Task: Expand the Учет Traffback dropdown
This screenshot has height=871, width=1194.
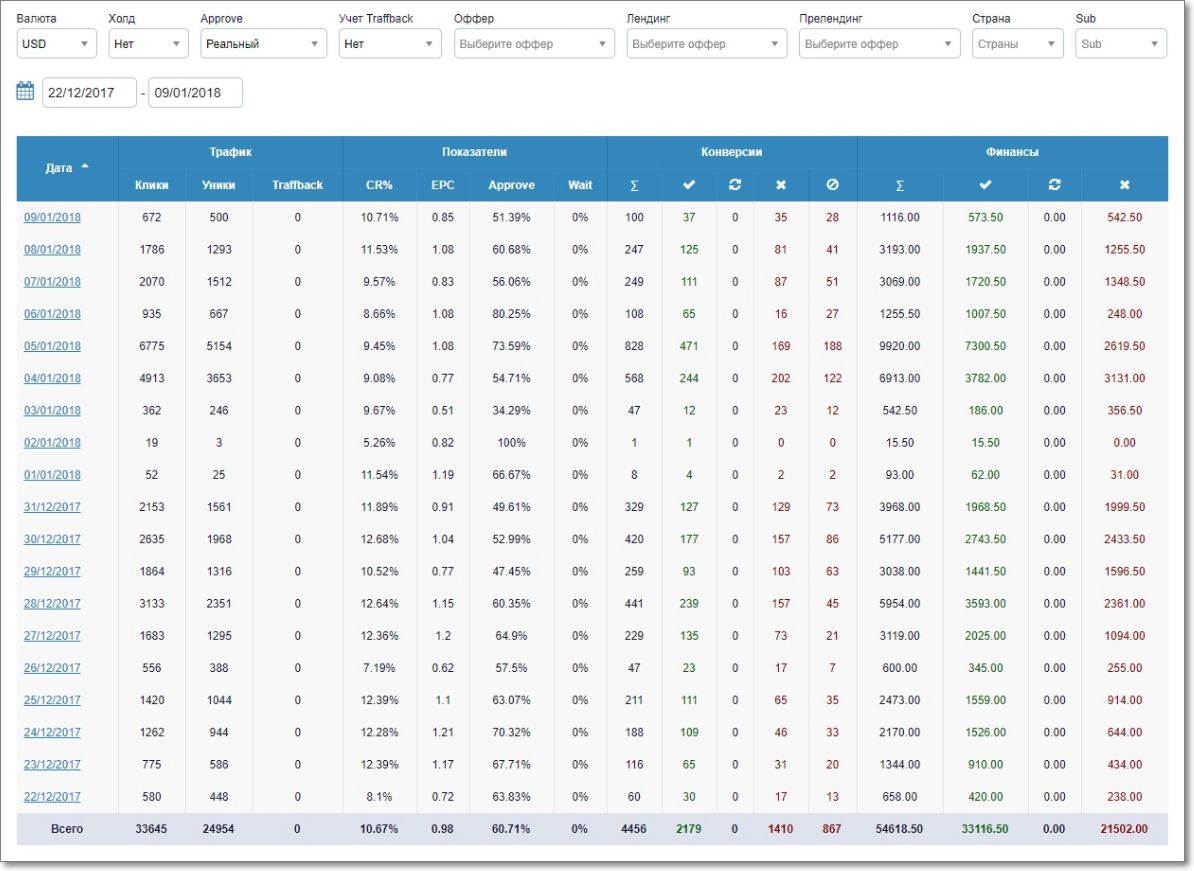Action: click(390, 43)
